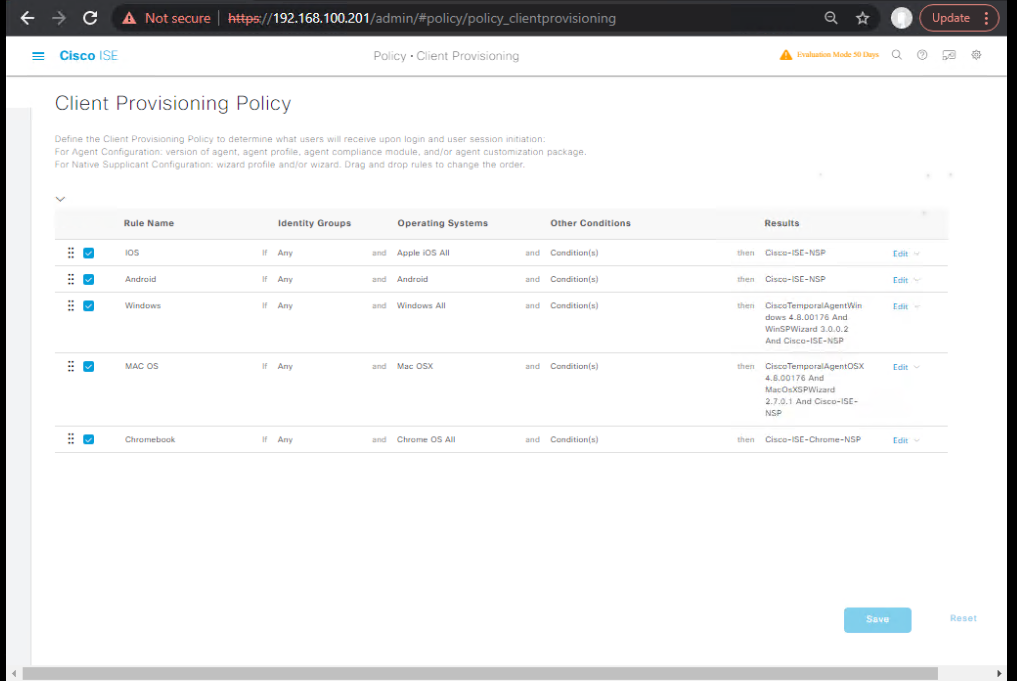Grab the drag handle of the MAC OS rule

coord(71,366)
